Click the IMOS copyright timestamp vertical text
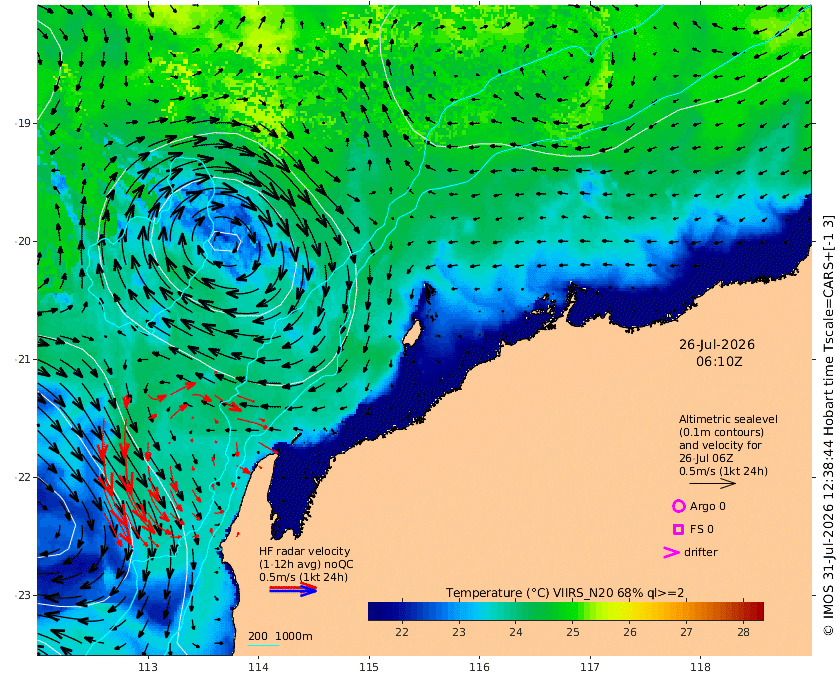The image size is (840, 680). pyautogui.click(x=829, y=425)
